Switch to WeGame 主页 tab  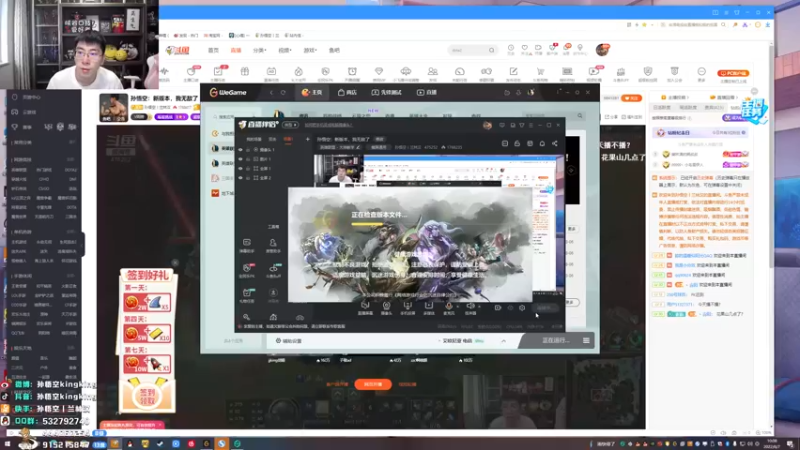312,92
